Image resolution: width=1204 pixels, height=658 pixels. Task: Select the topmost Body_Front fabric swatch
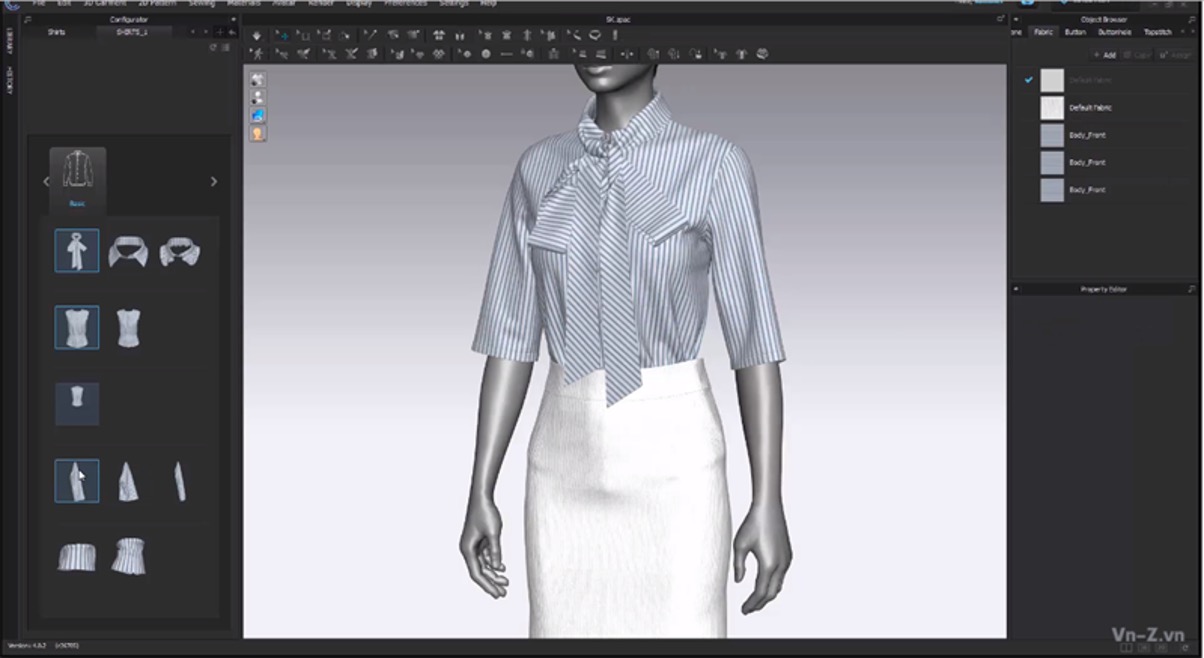click(x=1052, y=135)
